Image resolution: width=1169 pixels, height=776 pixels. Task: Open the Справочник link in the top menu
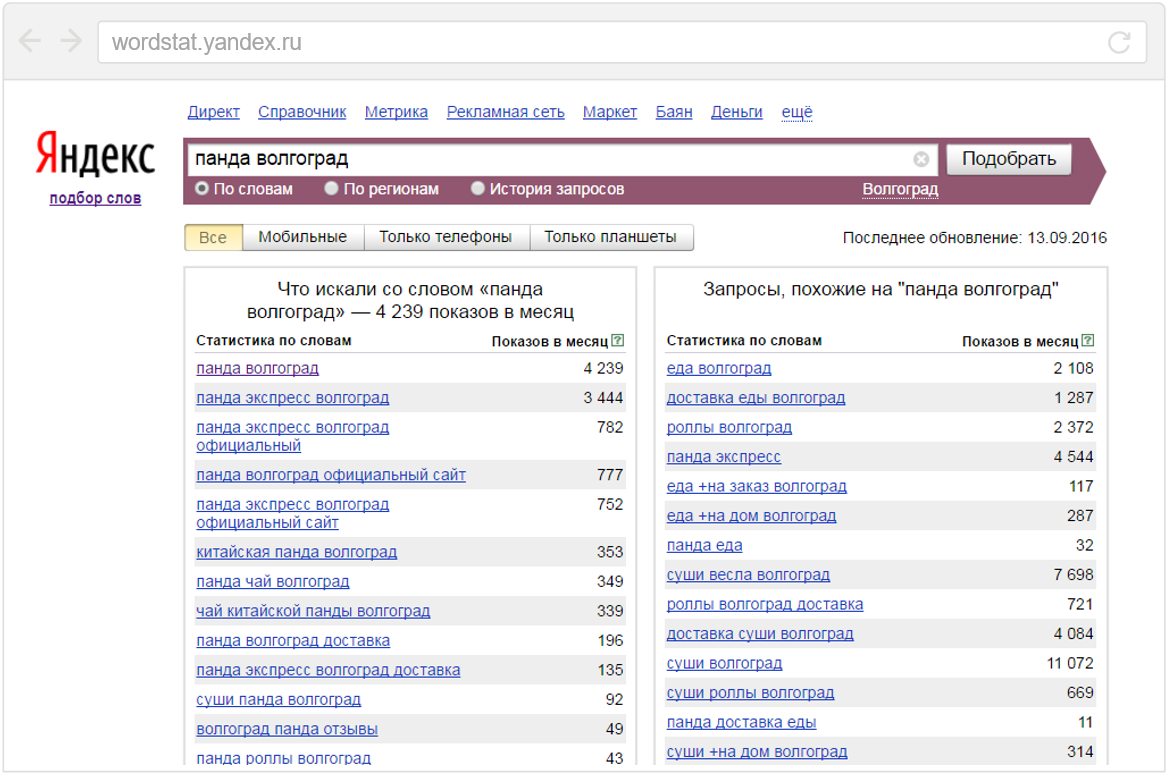pos(302,112)
